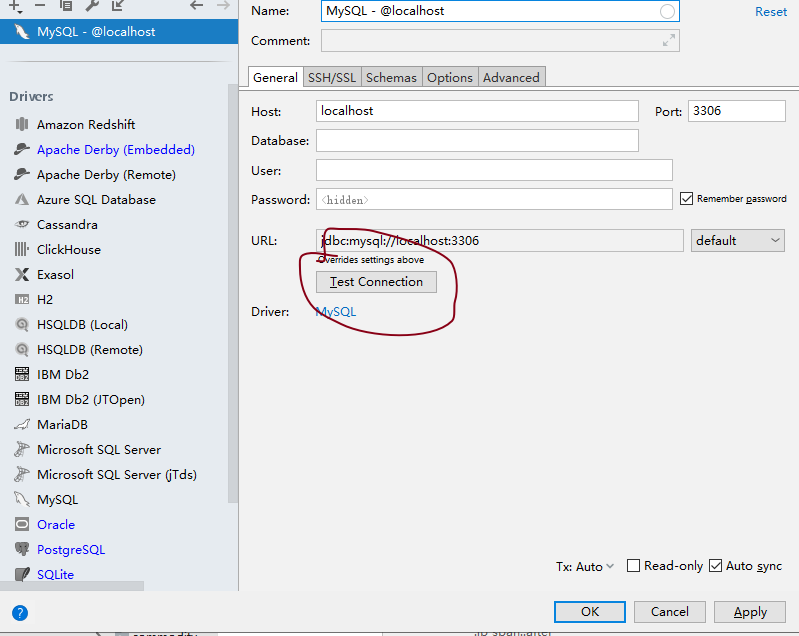Click the Host input field

[477, 111]
